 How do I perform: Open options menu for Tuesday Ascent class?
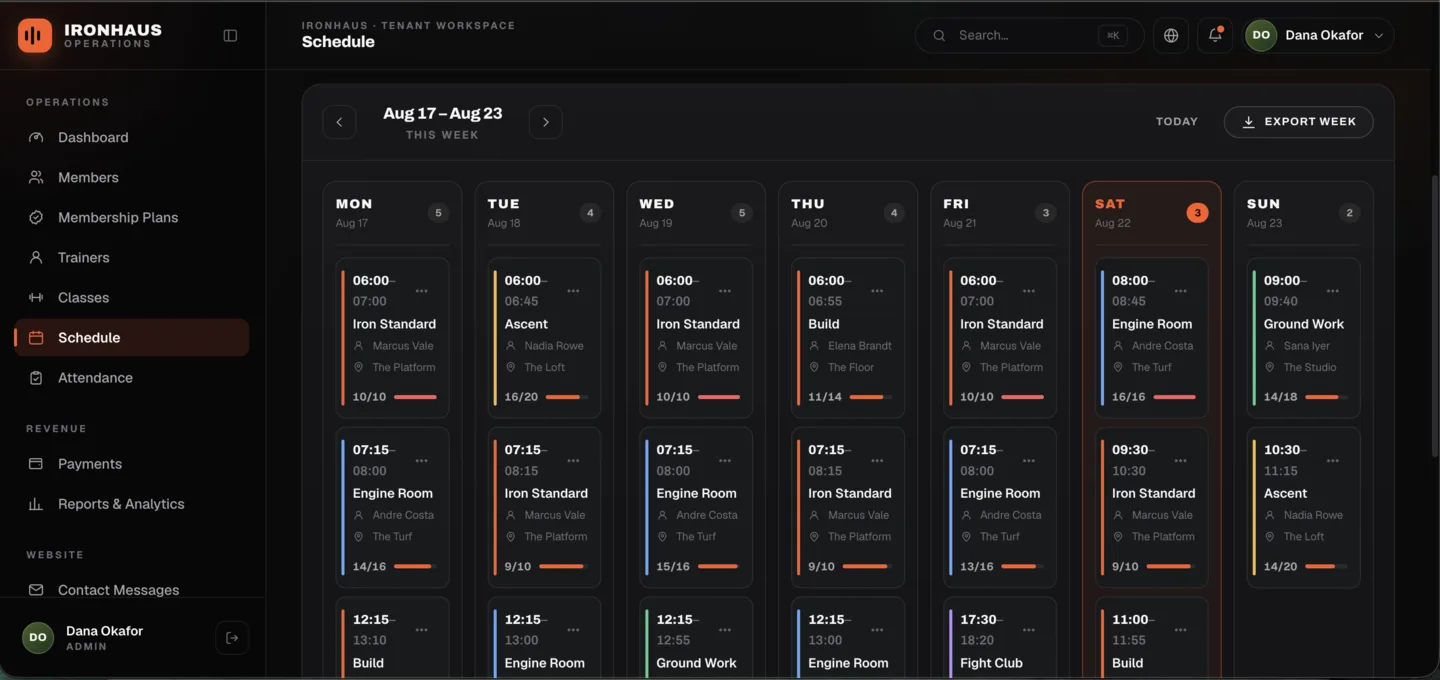pyautogui.click(x=573, y=291)
